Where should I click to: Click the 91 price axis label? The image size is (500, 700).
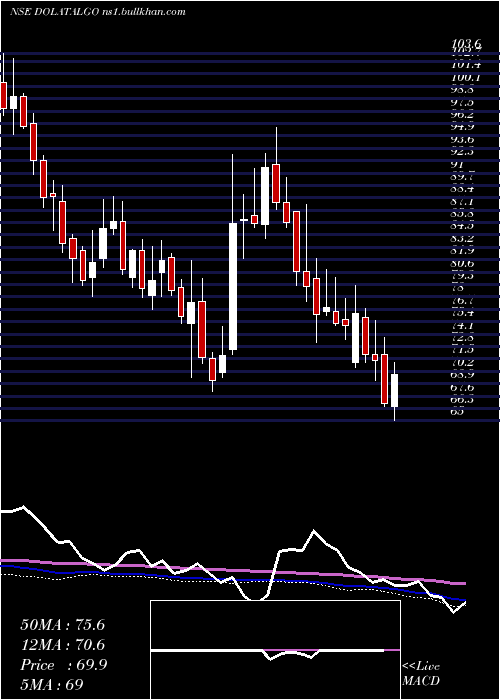[x=458, y=164]
